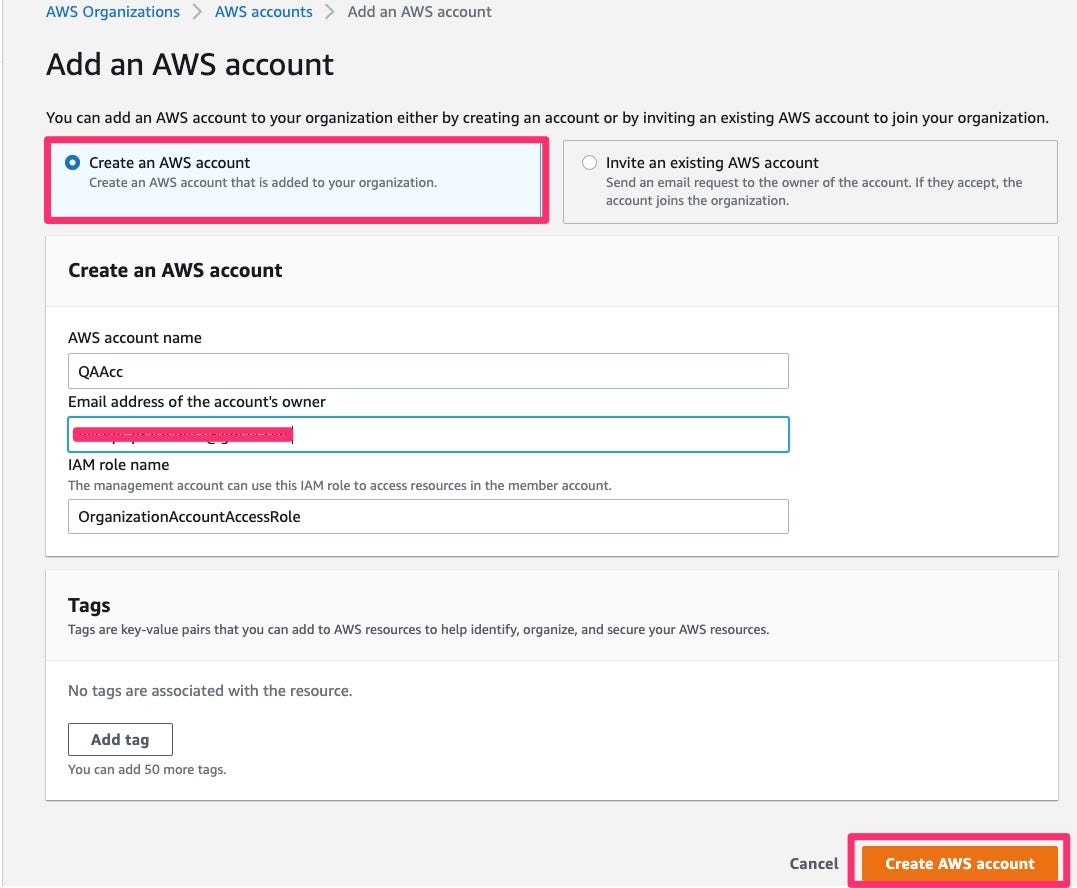Click the chevron after AWS Organizations breadcrumb
This screenshot has height=888, width=1077.
point(198,12)
